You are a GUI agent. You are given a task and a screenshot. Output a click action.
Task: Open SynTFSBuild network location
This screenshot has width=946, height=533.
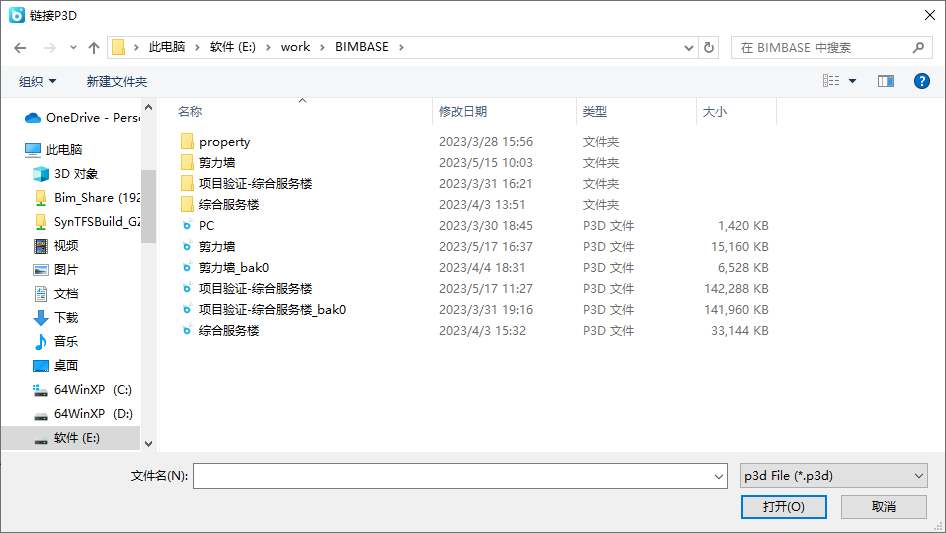pyautogui.click(x=87, y=222)
